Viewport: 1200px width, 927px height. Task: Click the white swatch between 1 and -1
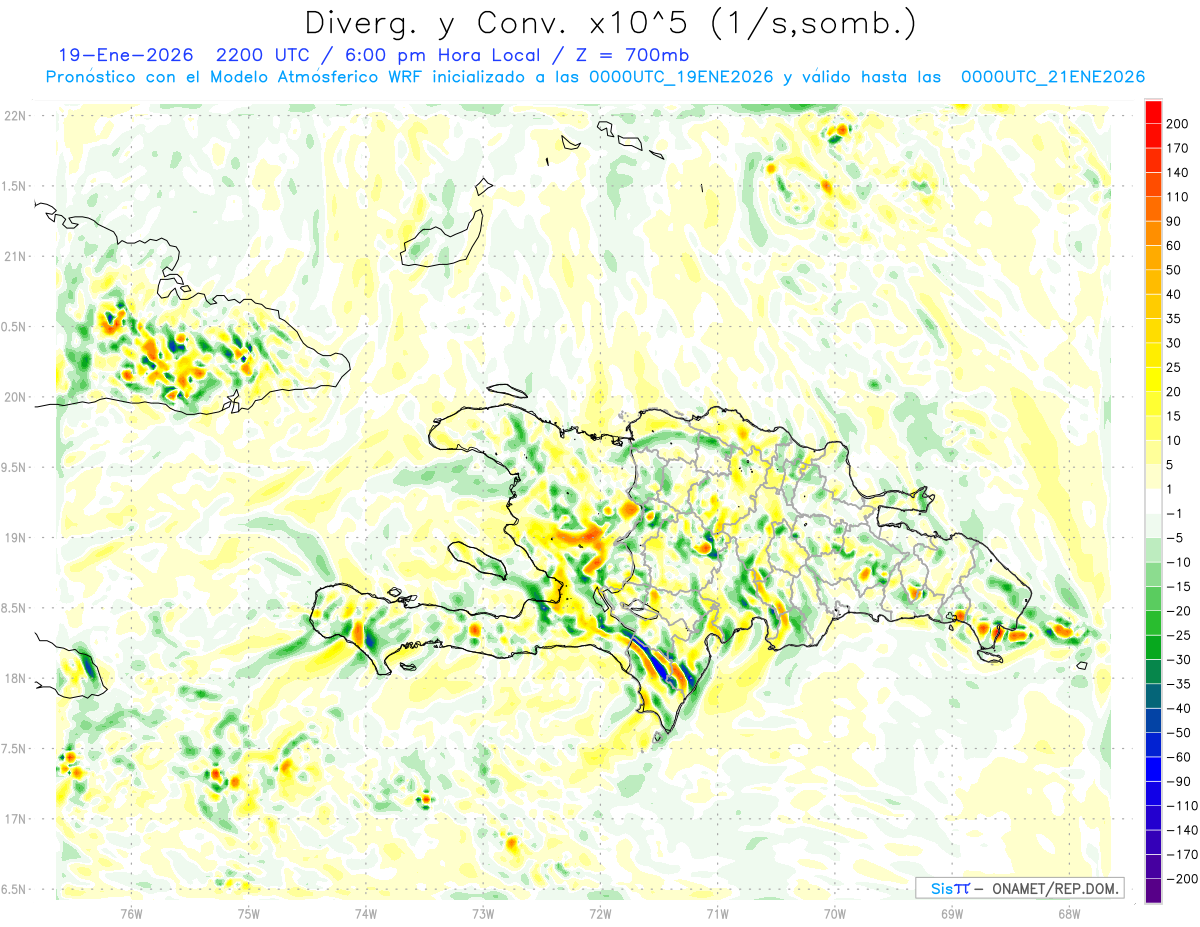1153,502
